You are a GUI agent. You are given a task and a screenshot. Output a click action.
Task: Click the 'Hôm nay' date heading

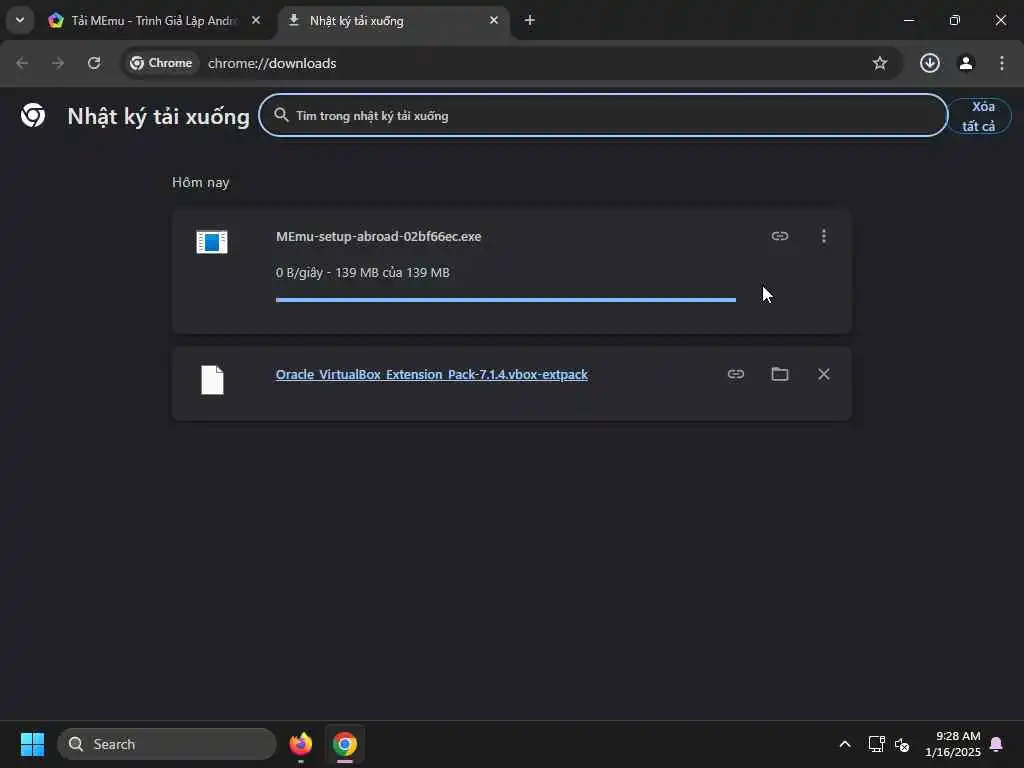click(x=200, y=182)
